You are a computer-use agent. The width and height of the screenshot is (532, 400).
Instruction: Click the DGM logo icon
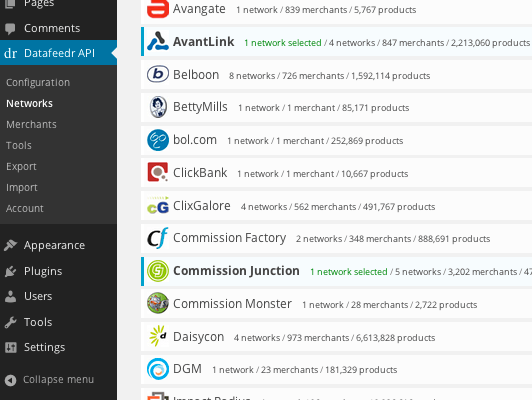(158, 369)
